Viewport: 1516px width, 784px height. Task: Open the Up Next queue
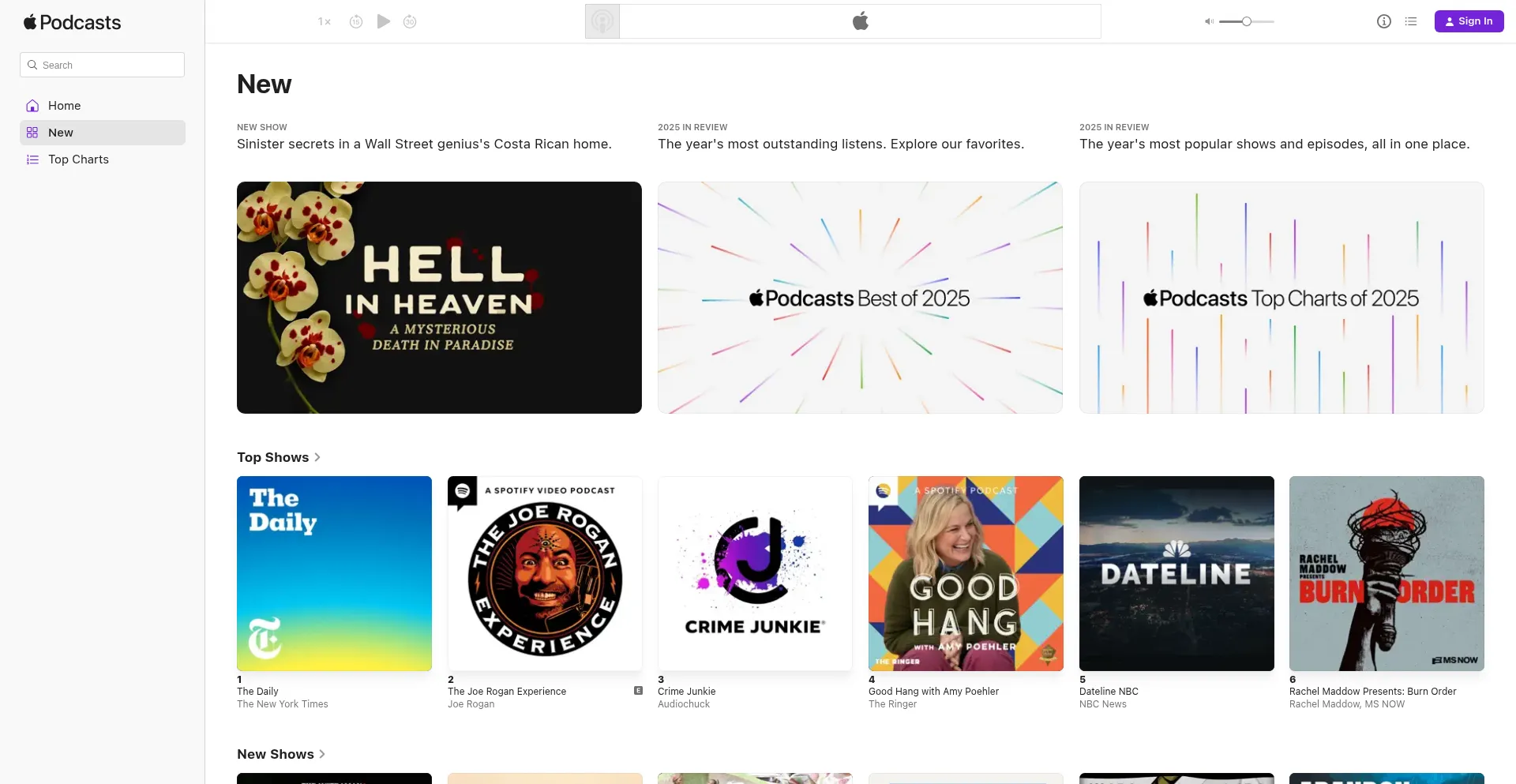pyautogui.click(x=1412, y=21)
